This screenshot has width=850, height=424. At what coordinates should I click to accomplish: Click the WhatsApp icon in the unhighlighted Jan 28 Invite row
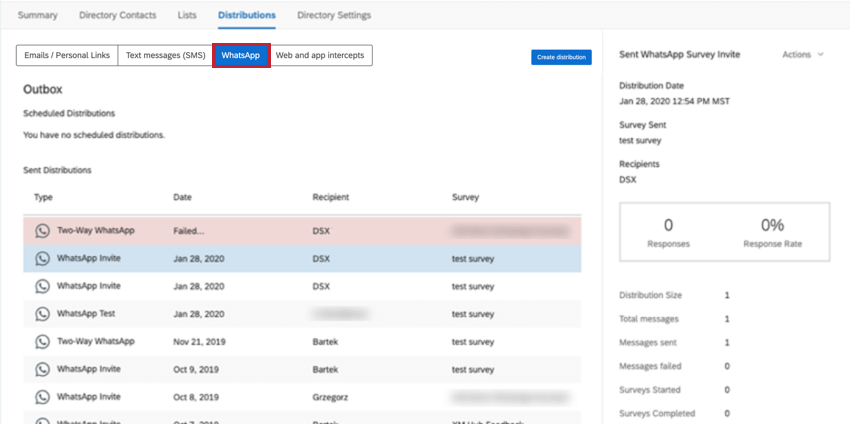coord(42,286)
